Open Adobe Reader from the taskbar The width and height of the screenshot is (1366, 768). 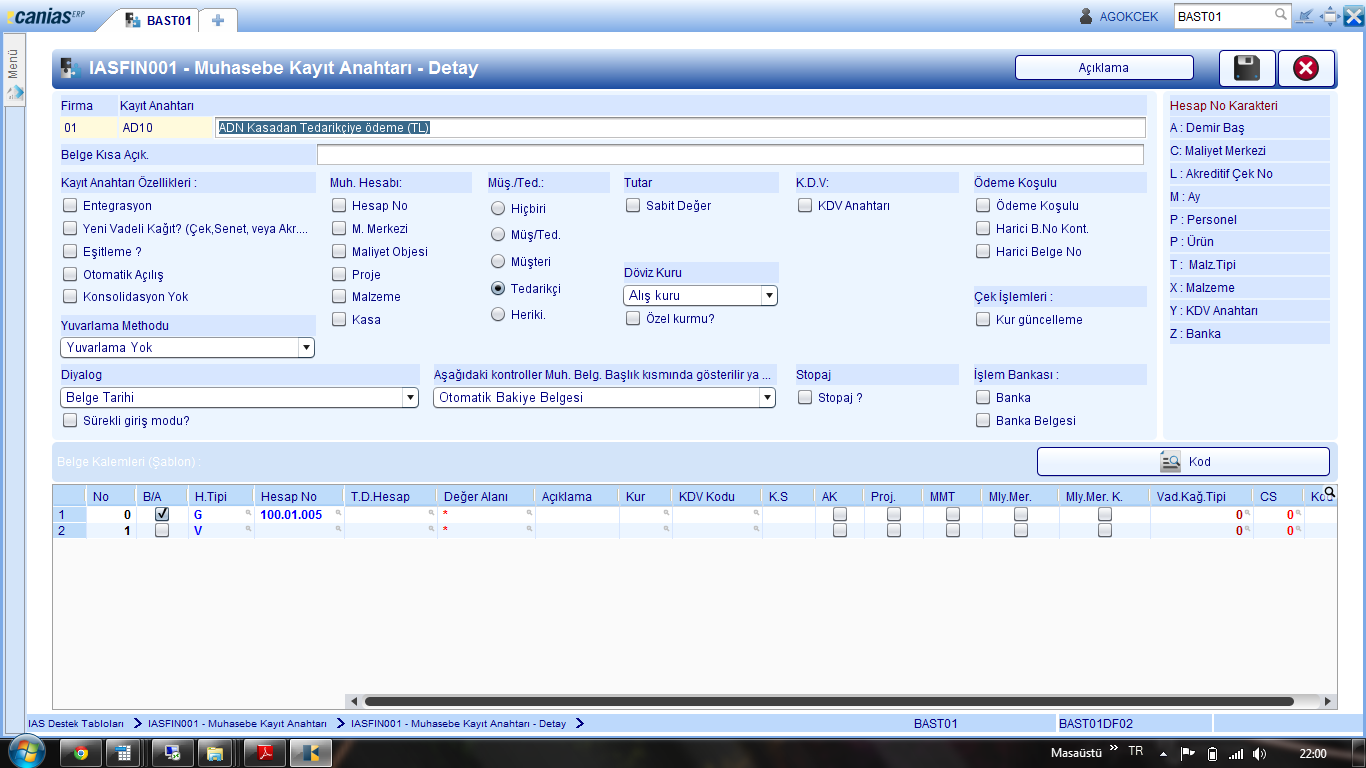coord(267,753)
